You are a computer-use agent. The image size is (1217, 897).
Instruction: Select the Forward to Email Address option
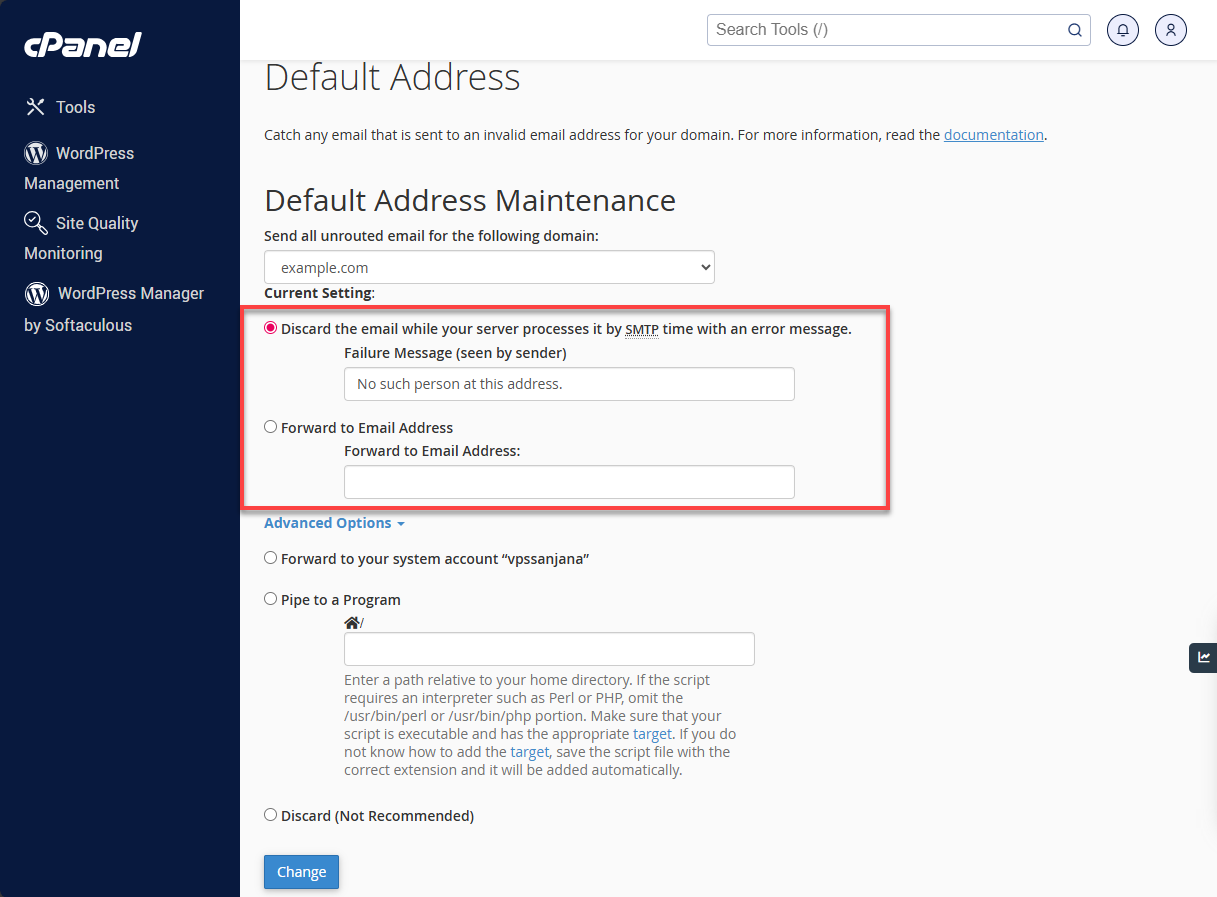click(270, 426)
